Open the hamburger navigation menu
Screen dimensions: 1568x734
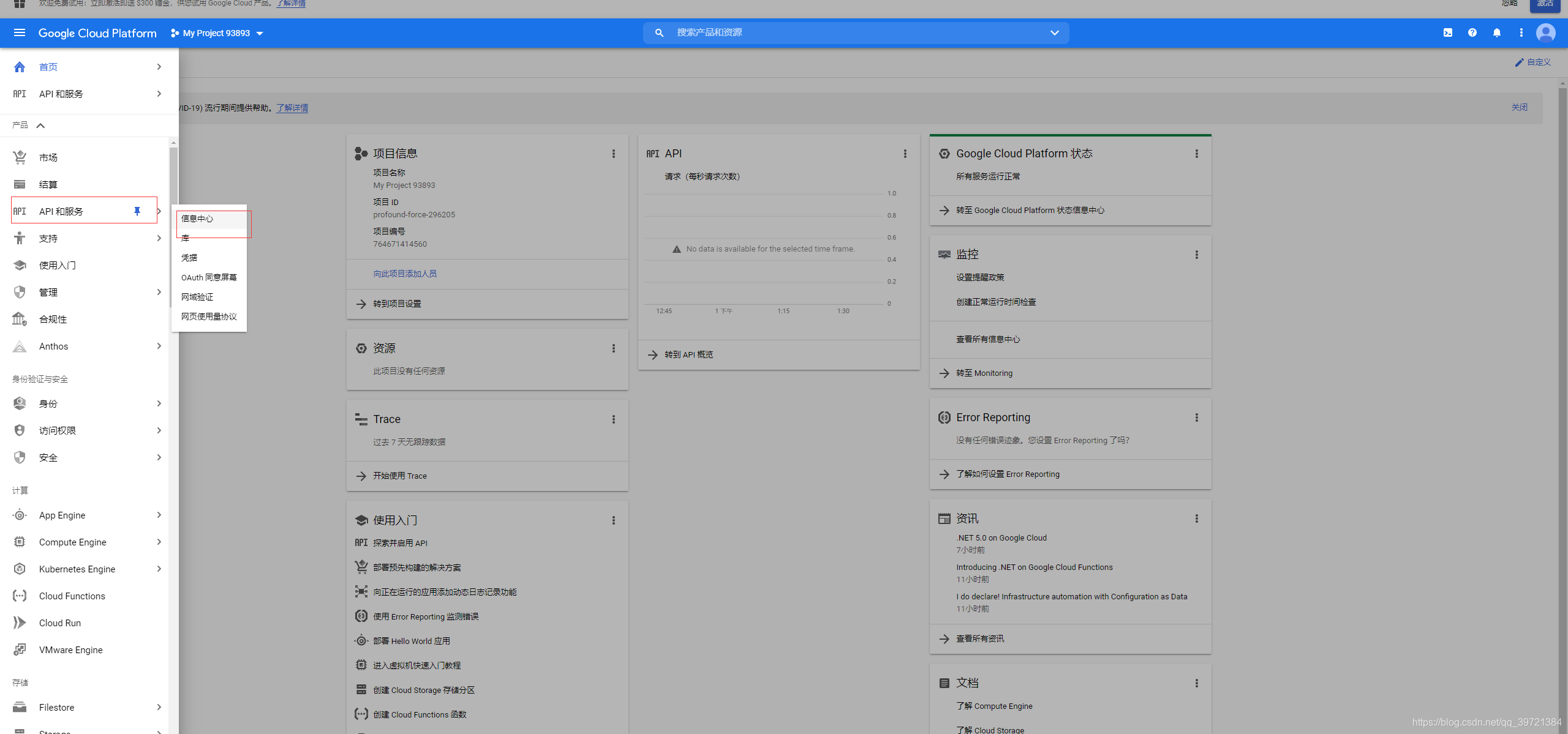[20, 33]
